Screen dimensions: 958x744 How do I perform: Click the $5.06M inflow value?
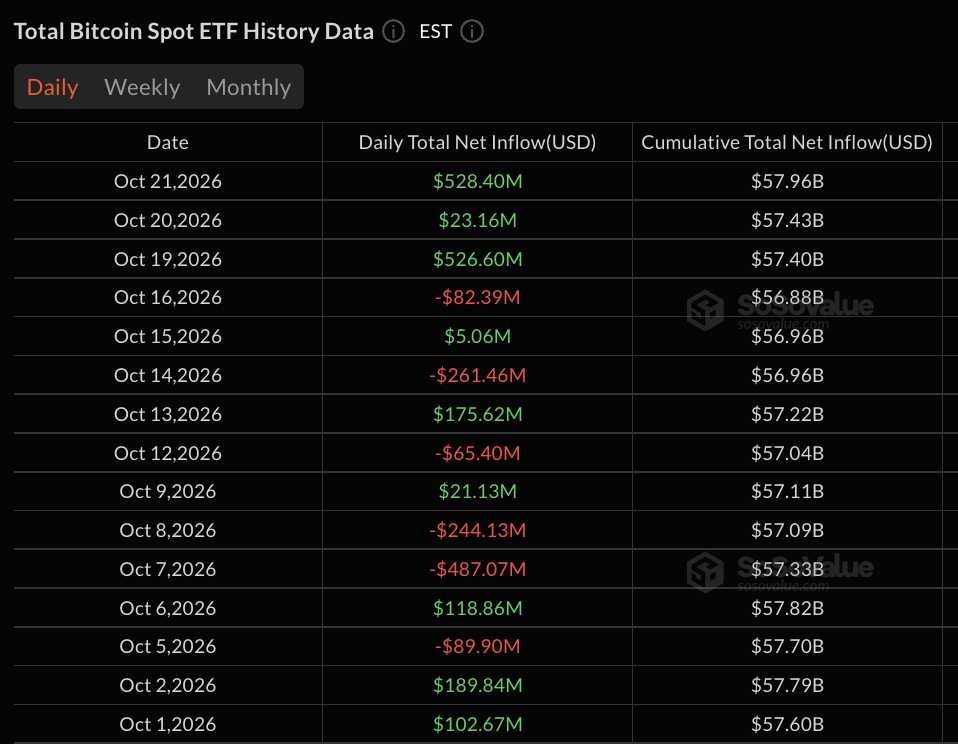(x=478, y=337)
